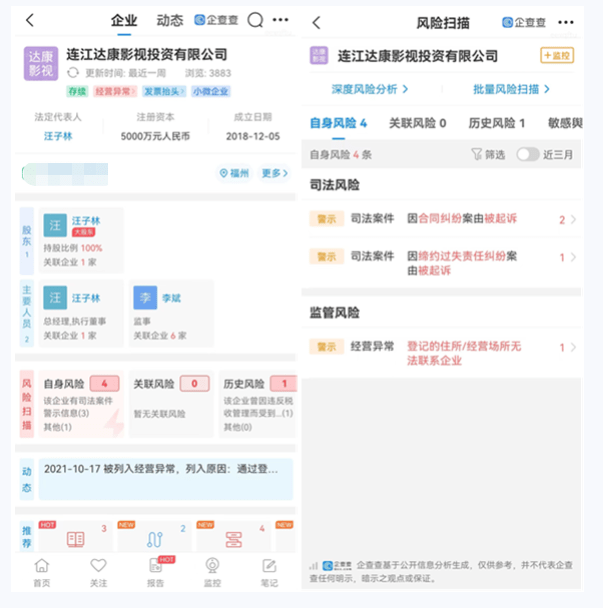Screen dimensions: 603x608
Task: Expand 合同纠纷 judicial case row arrow
Action: click(x=573, y=219)
